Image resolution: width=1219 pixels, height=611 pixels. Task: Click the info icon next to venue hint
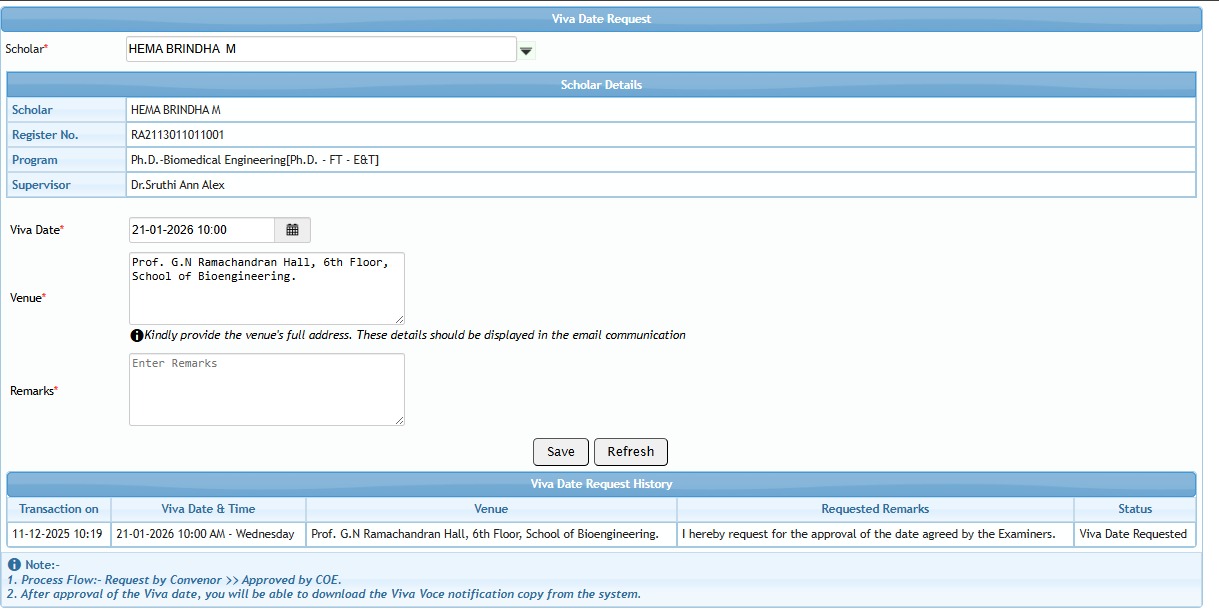click(x=137, y=336)
